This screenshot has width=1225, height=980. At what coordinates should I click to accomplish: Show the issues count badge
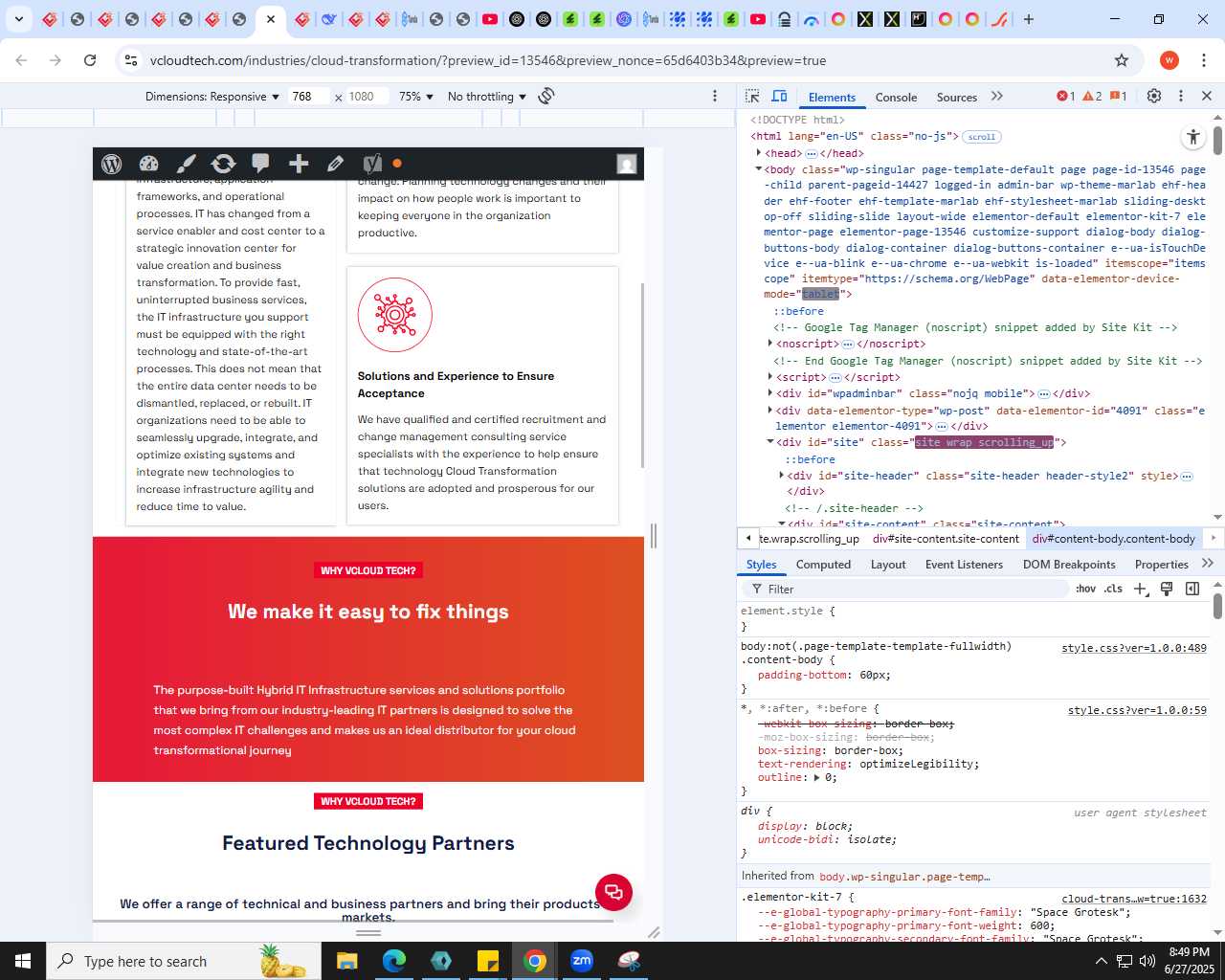point(1118,96)
